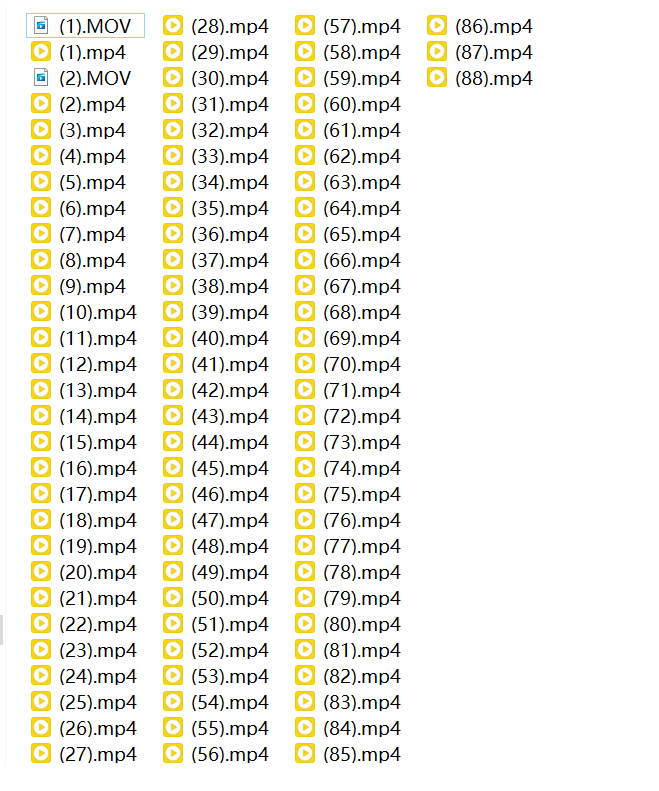Click the yellow play icon of (1).mp4
The height and width of the screenshot is (791, 659).
[x=41, y=51]
